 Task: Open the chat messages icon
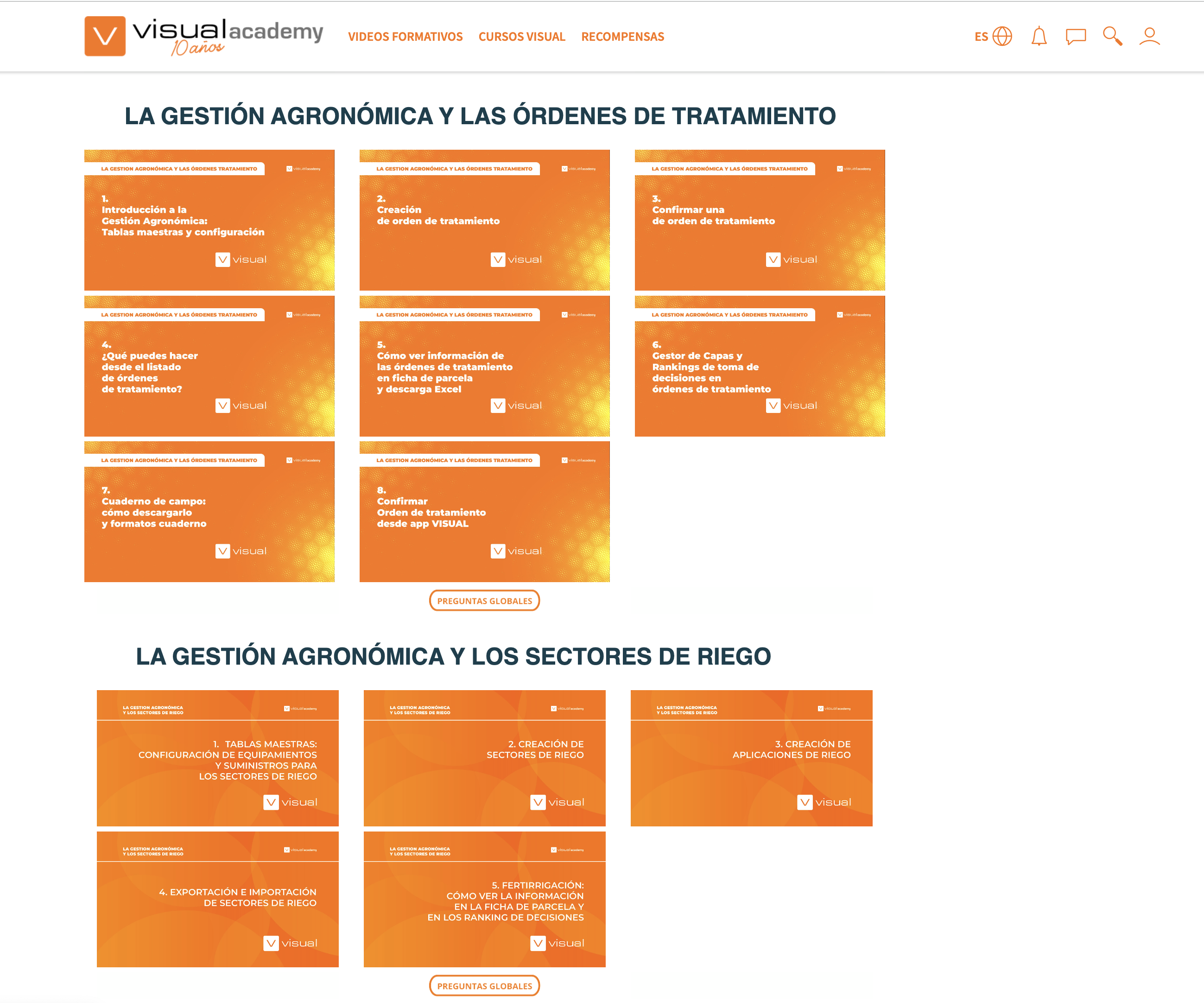coord(1076,36)
